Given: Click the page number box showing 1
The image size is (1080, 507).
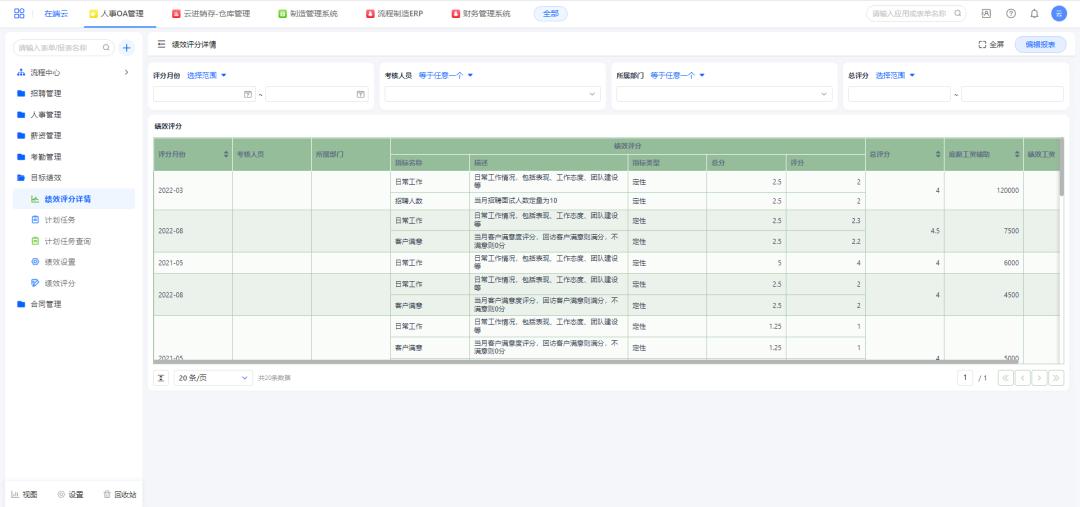Looking at the screenshot, I should (x=965, y=377).
